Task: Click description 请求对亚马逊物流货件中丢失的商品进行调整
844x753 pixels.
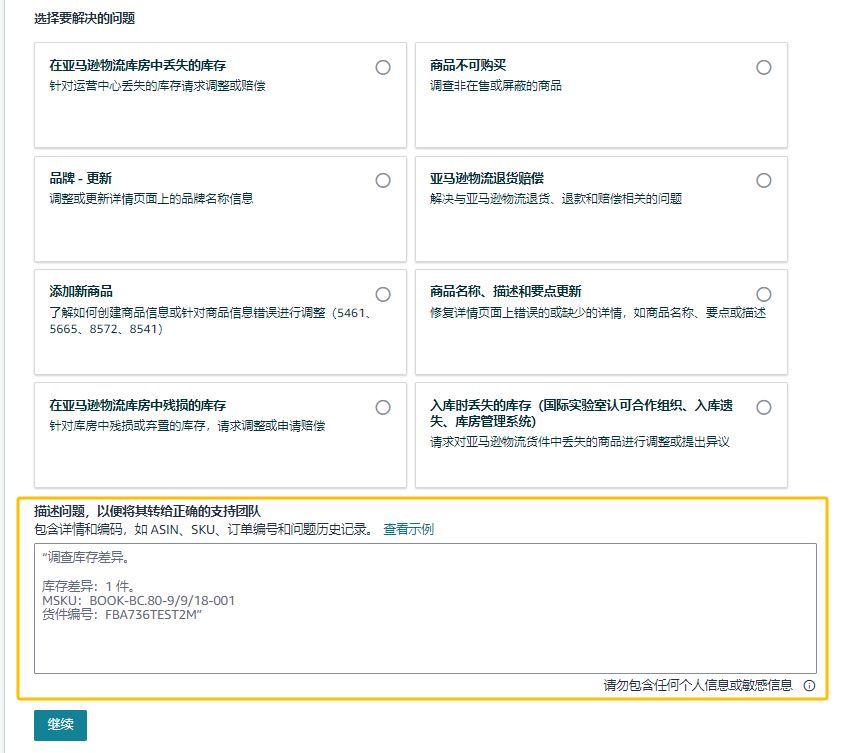Action: pos(580,442)
